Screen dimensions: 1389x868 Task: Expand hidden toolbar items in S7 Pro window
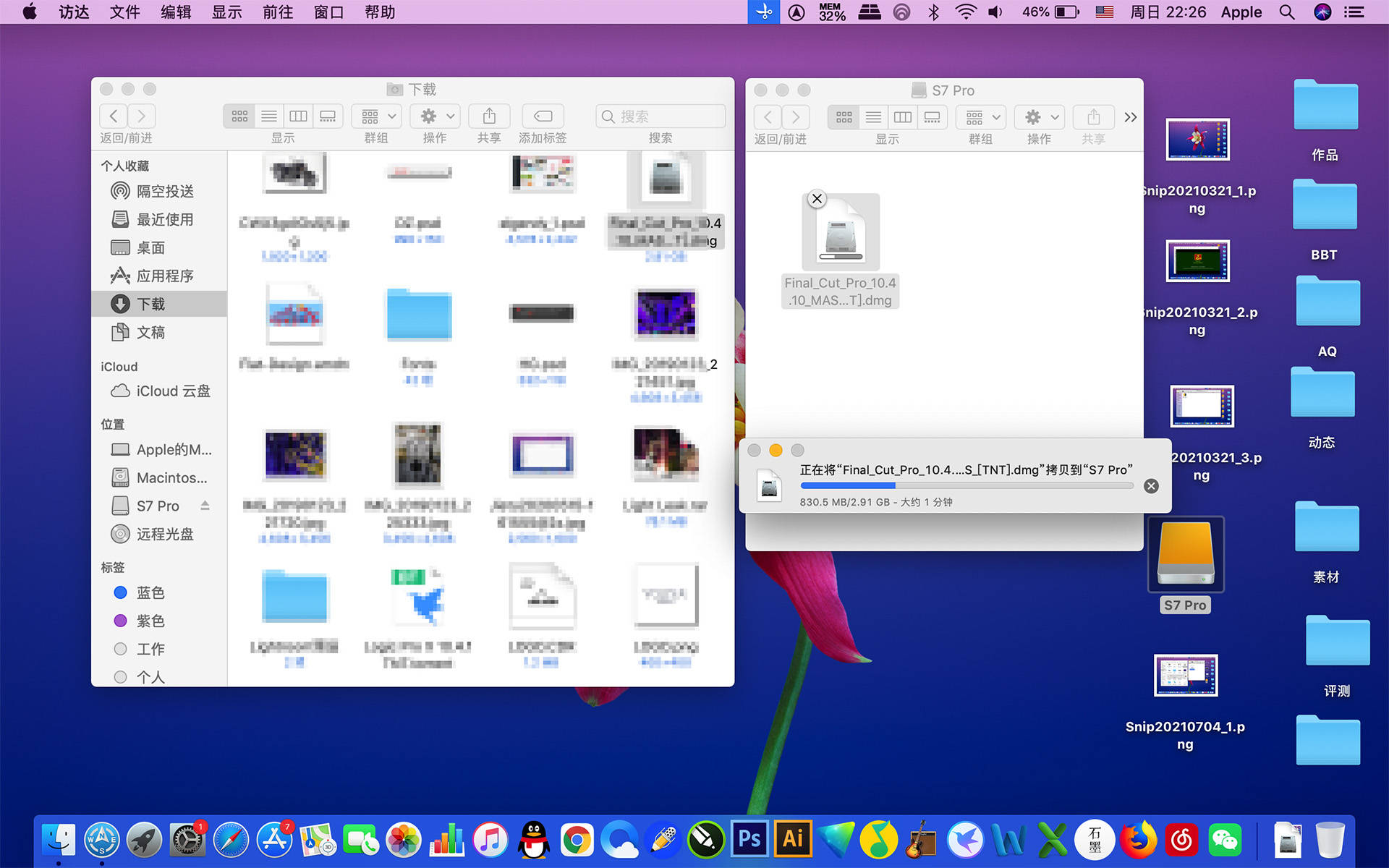click(1130, 117)
